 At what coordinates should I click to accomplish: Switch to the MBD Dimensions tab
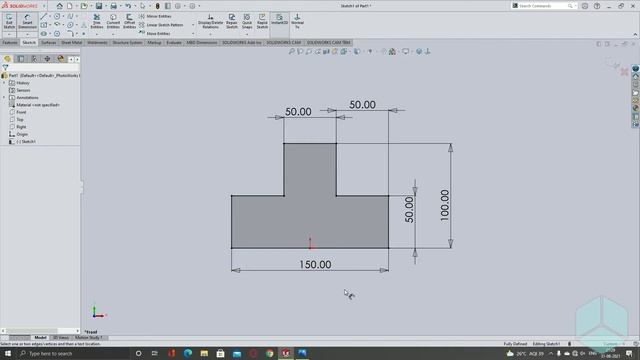(202, 42)
